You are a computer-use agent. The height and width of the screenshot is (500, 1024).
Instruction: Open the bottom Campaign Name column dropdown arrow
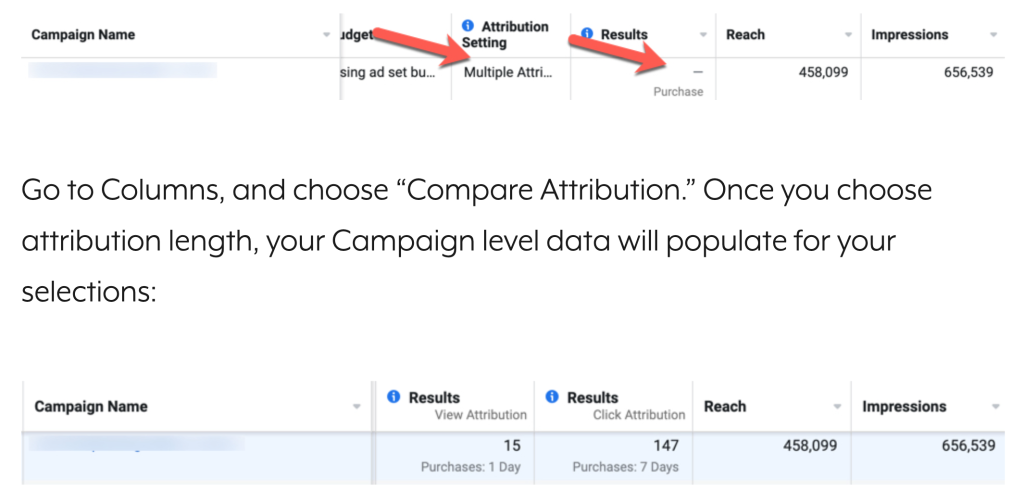tap(357, 407)
